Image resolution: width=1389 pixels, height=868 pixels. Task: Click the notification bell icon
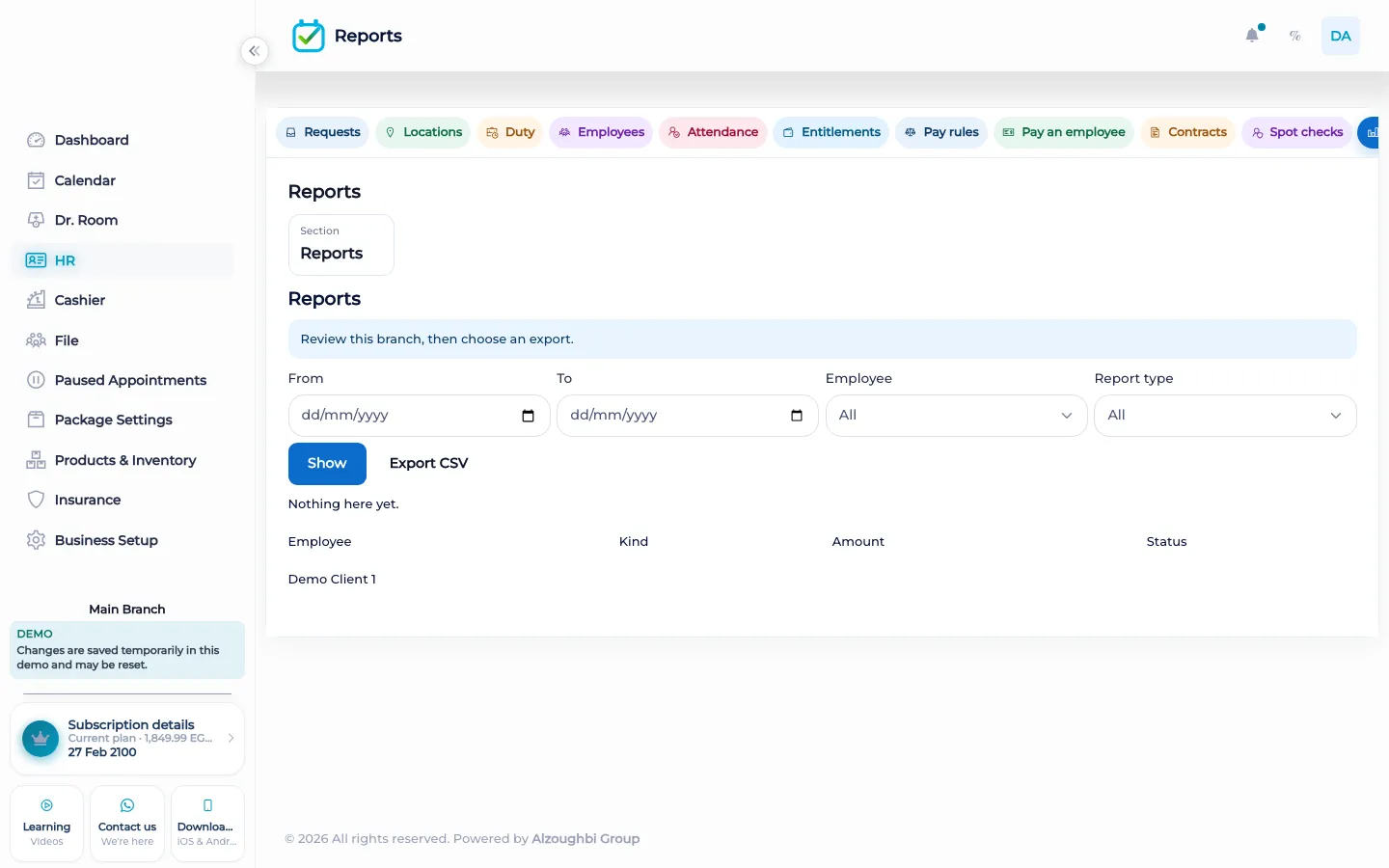(x=1252, y=36)
